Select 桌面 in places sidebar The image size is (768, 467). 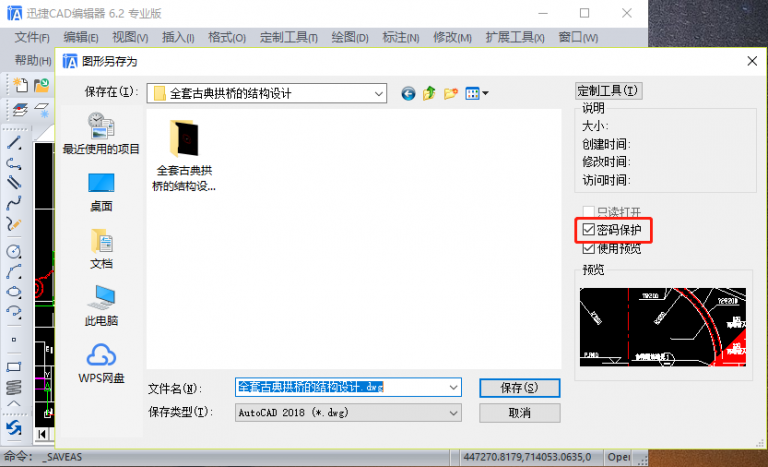click(101, 192)
